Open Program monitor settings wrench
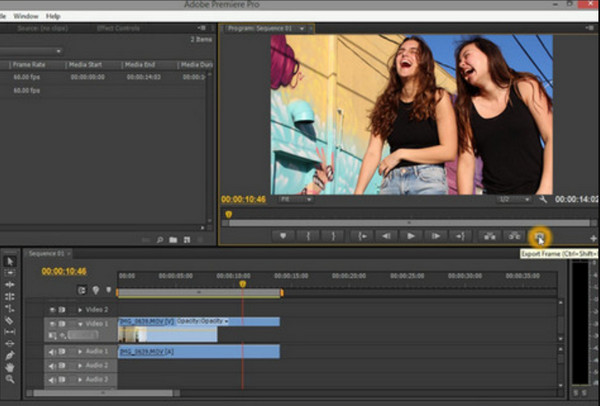Image resolution: width=600 pixels, height=406 pixels. point(543,199)
